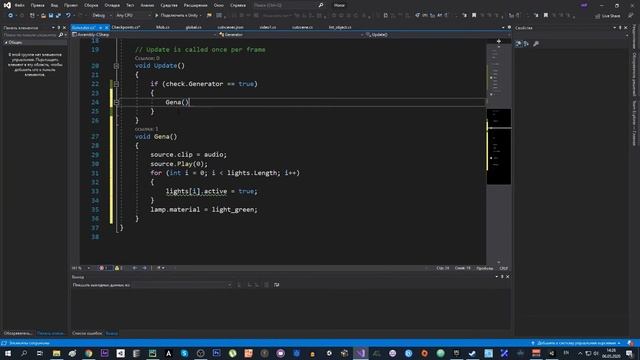640x360 pixels.
Task: Click the taskbar search icon
Action: [x=24, y=353]
